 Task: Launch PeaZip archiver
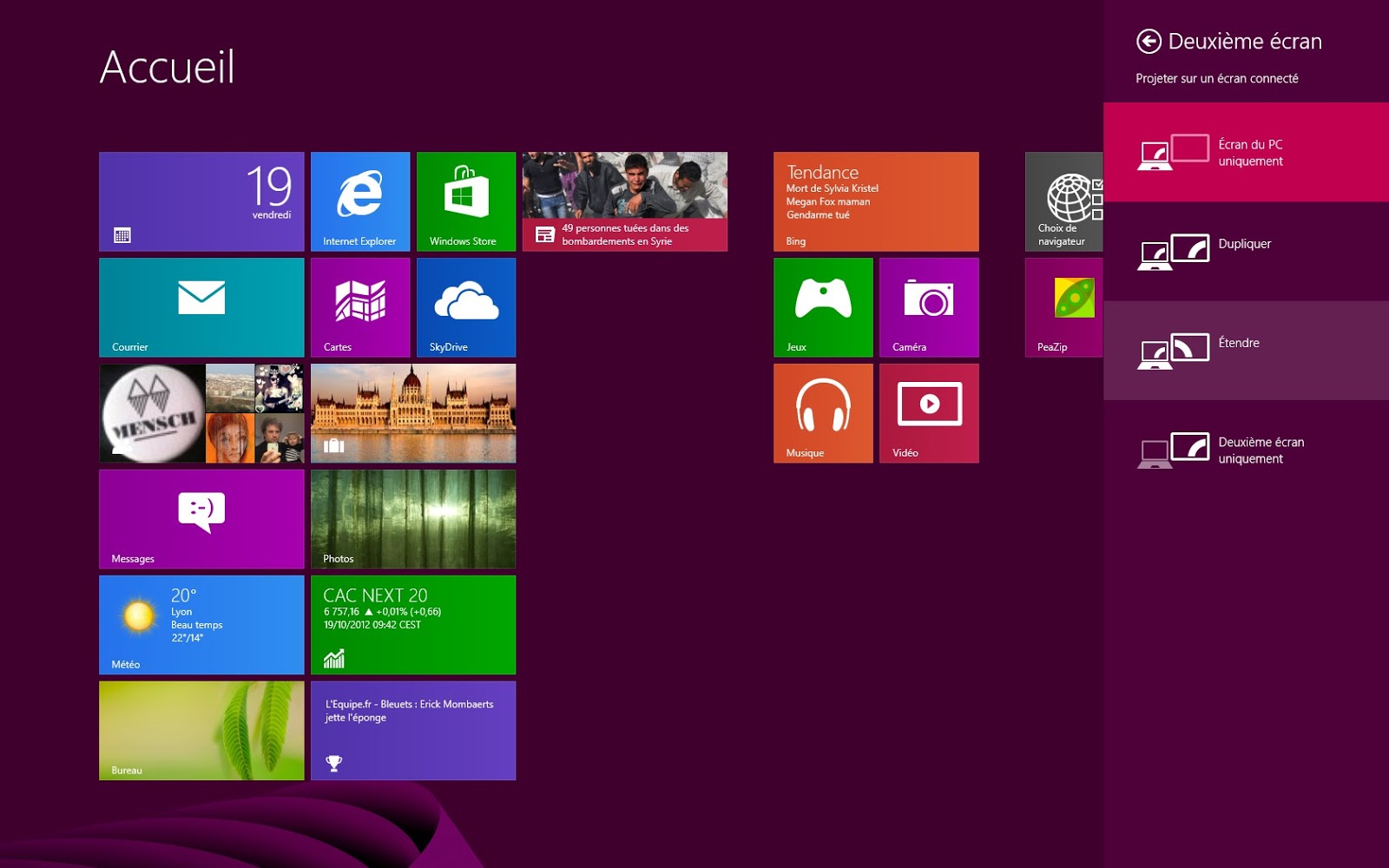pos(1063,306)
